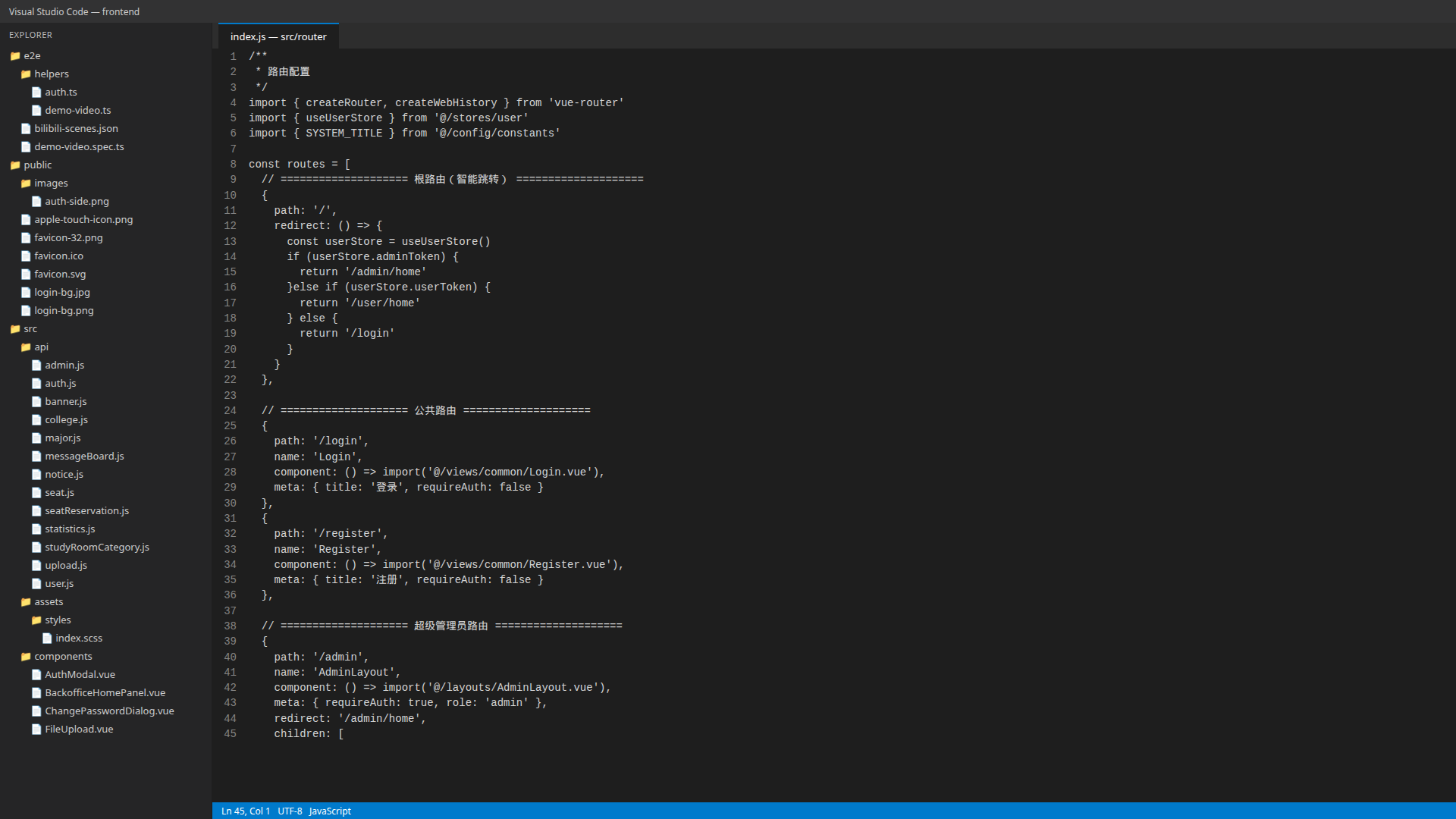
Task: Open major.js file
Action: pyautogui.click(x=105, y=438)
